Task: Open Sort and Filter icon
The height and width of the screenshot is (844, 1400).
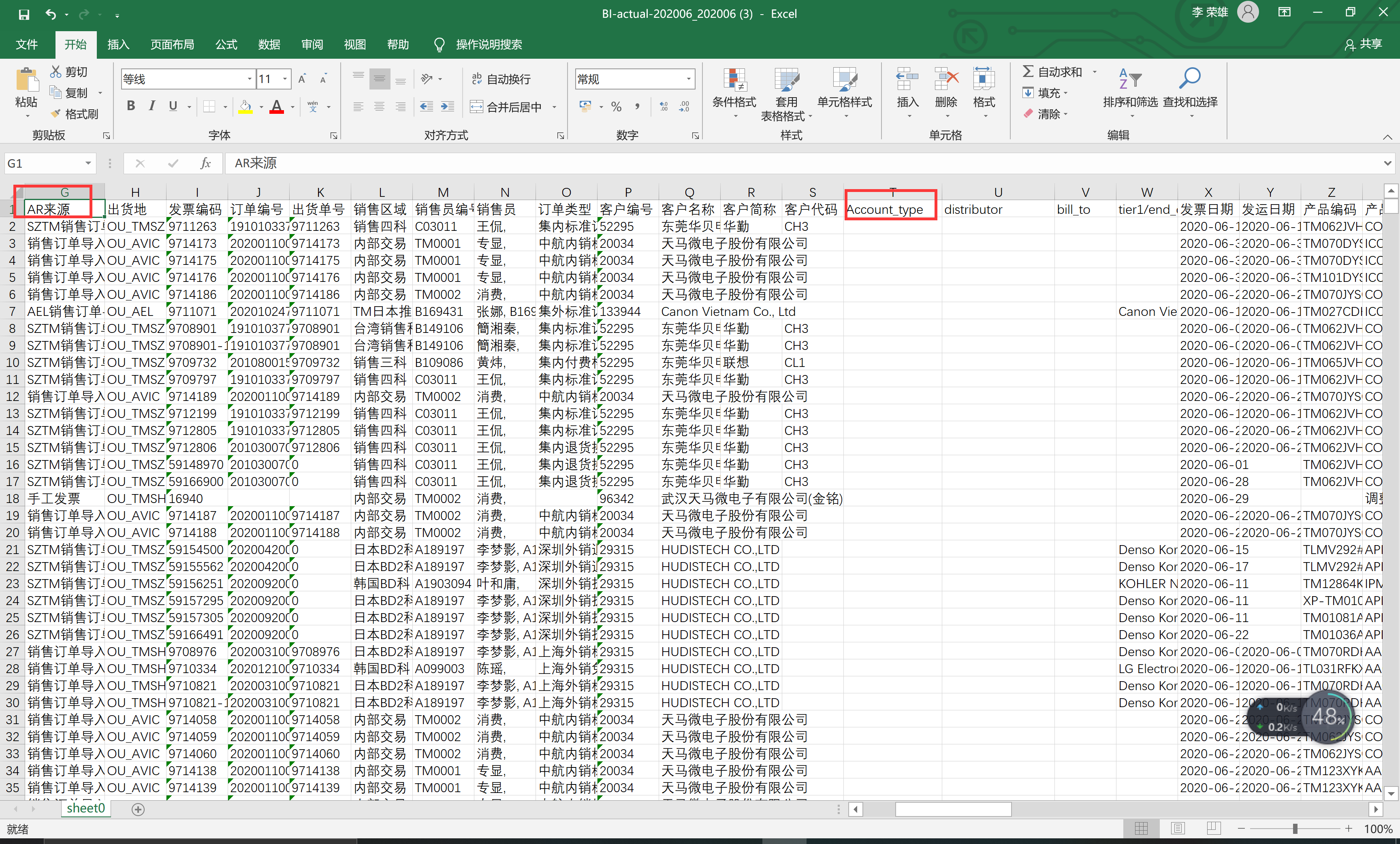Action: 1130,79
